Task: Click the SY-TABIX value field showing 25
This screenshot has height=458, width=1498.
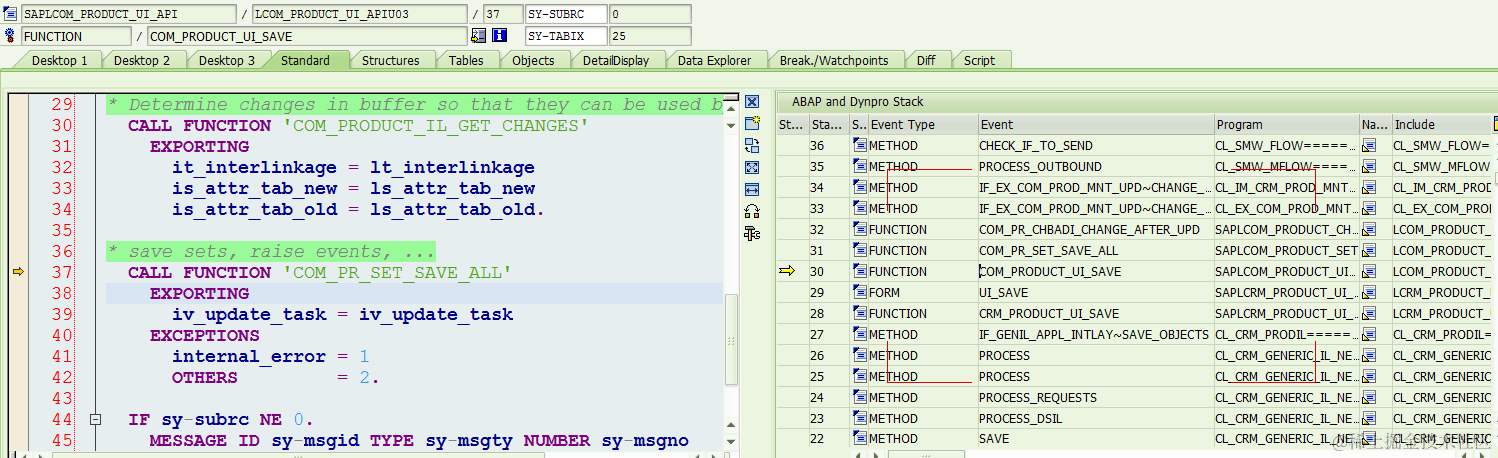Action: (649, 36)
